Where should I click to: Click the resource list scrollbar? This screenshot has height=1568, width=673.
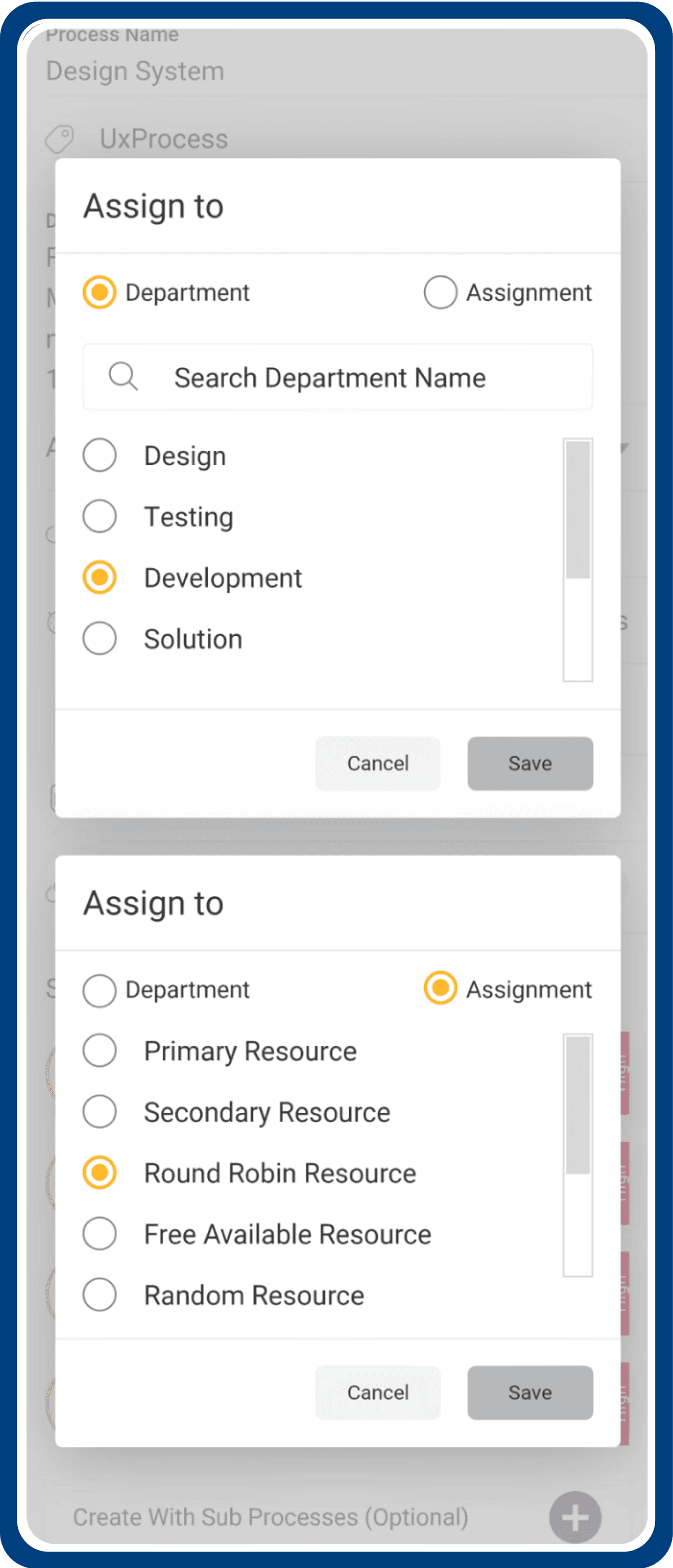577,1105
